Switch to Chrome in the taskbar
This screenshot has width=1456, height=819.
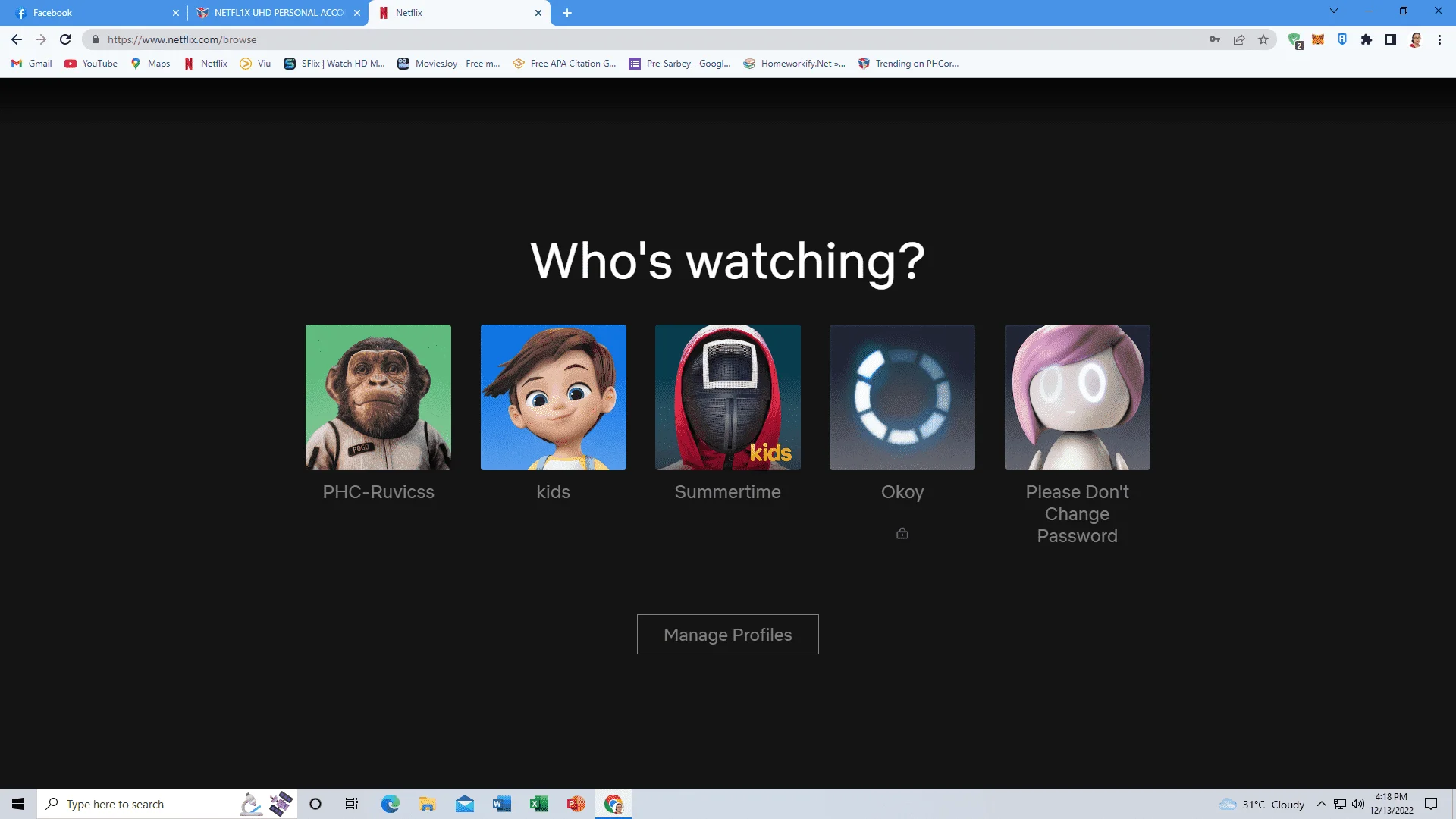613,804
